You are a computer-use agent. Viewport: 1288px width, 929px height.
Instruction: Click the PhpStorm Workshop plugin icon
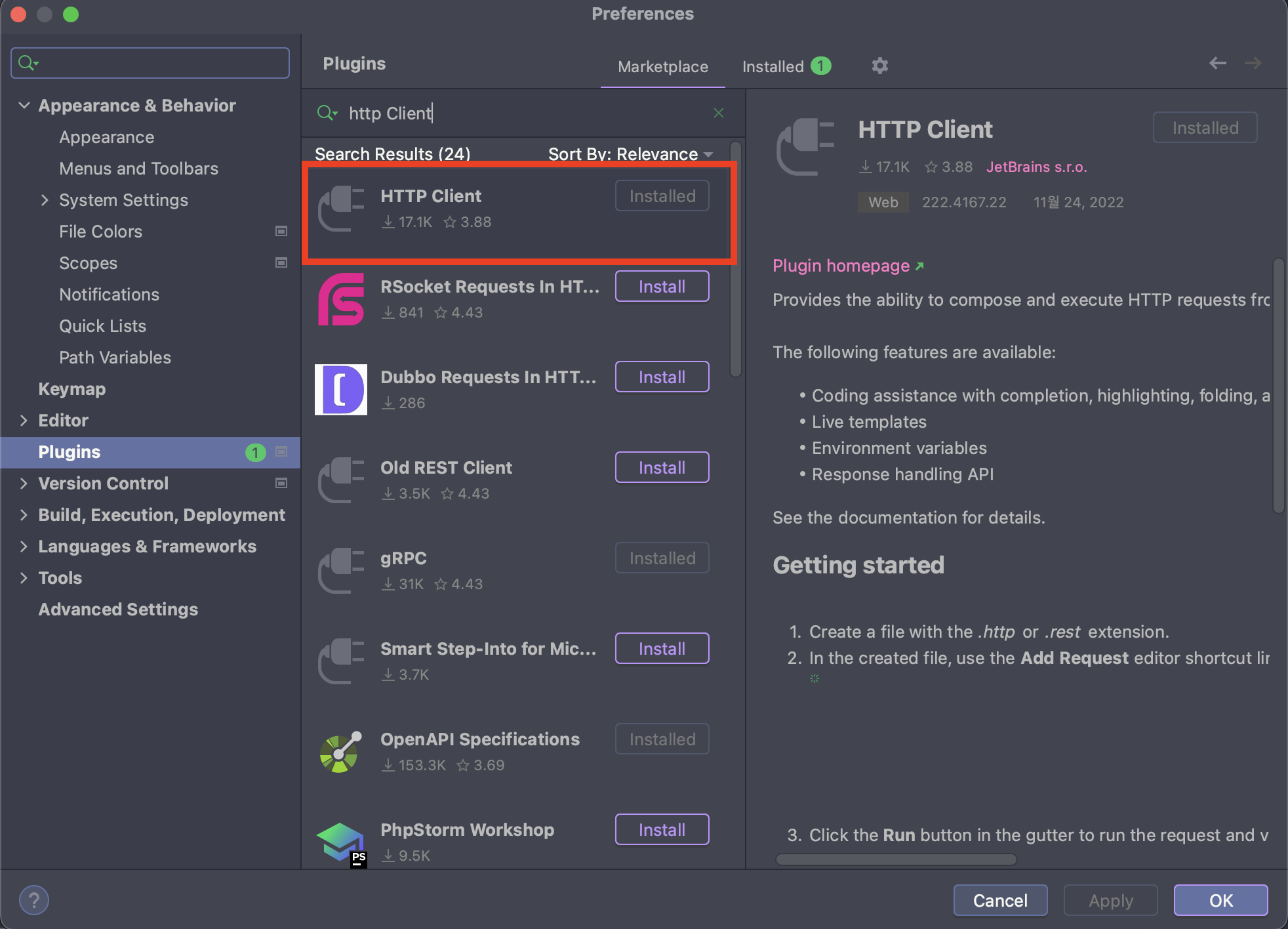pyautogui.click(x=341, y=842)
